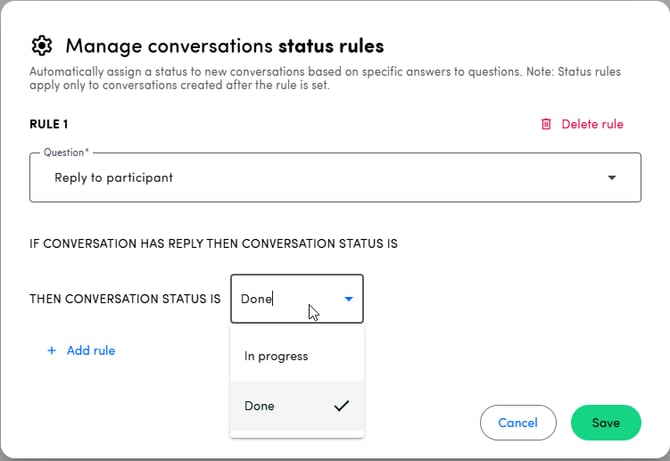
Task: Click the red trash can icon
Action: point(546,124)
